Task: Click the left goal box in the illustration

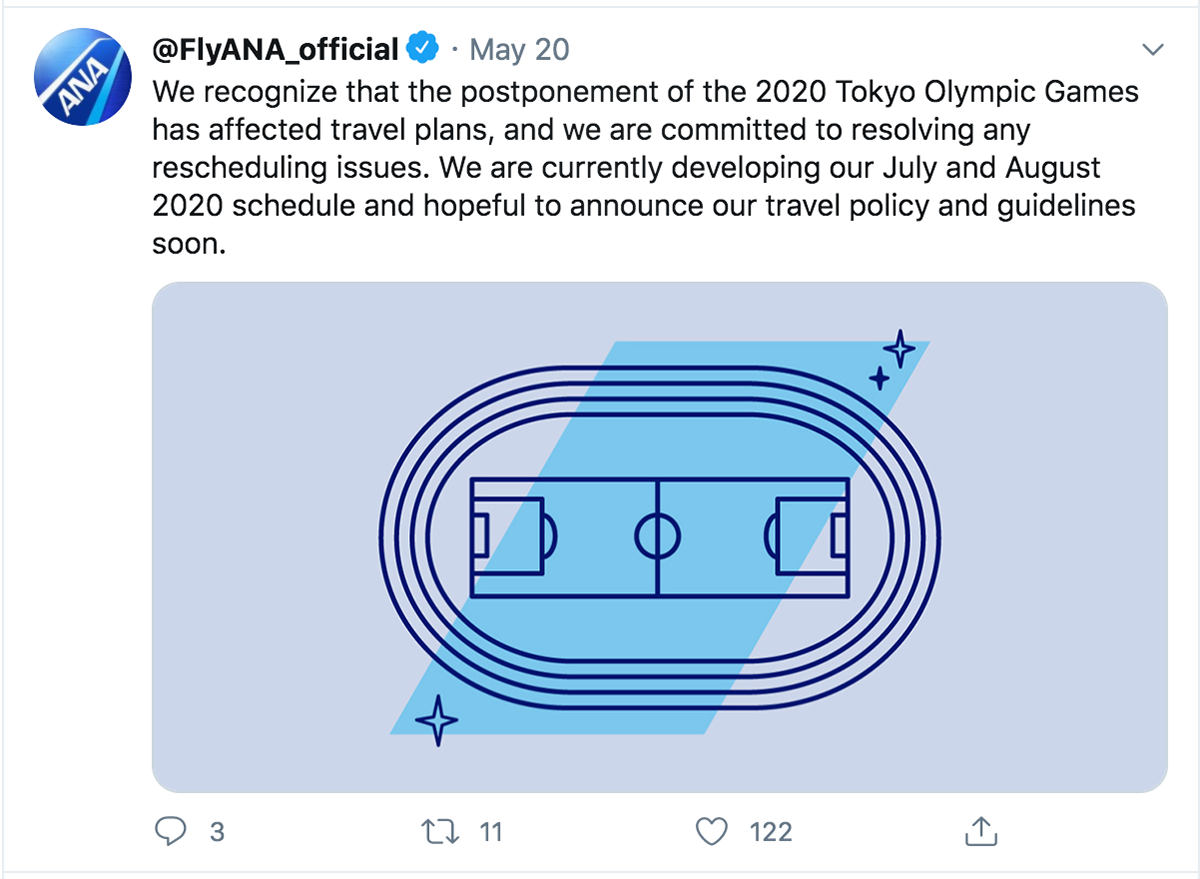Action: (482, 537)
